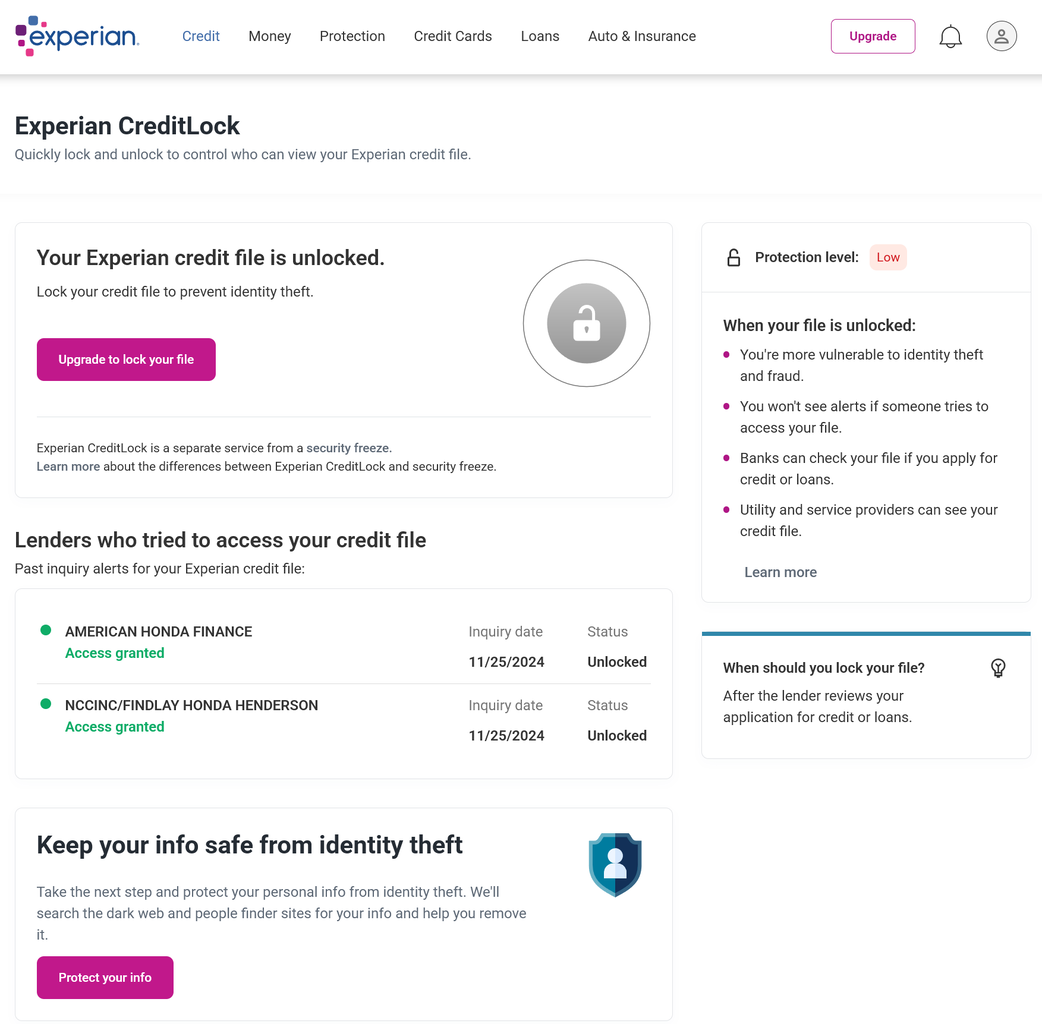Click the Upgrade button in header
This screenshot has height=1024, width=1042.
(x=873, y=37)
